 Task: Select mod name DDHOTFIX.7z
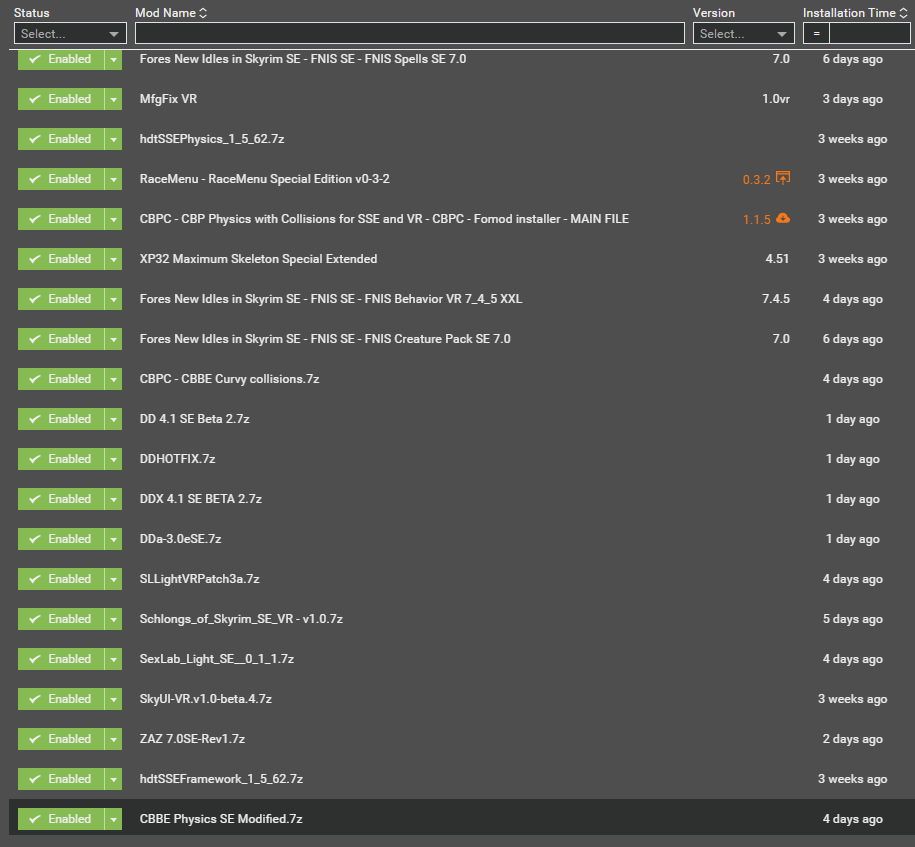pos(177,459)
